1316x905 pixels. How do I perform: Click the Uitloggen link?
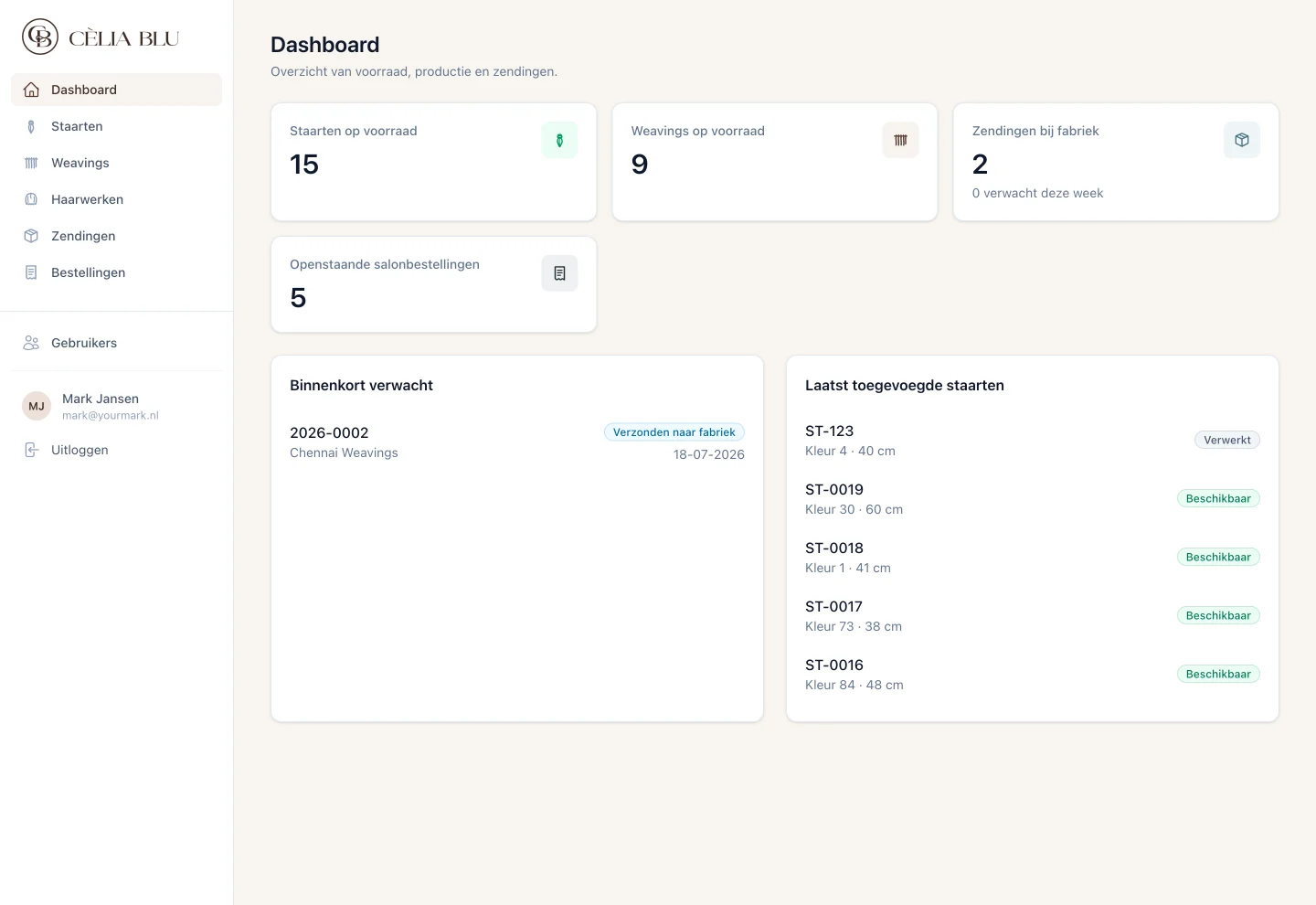116,450
